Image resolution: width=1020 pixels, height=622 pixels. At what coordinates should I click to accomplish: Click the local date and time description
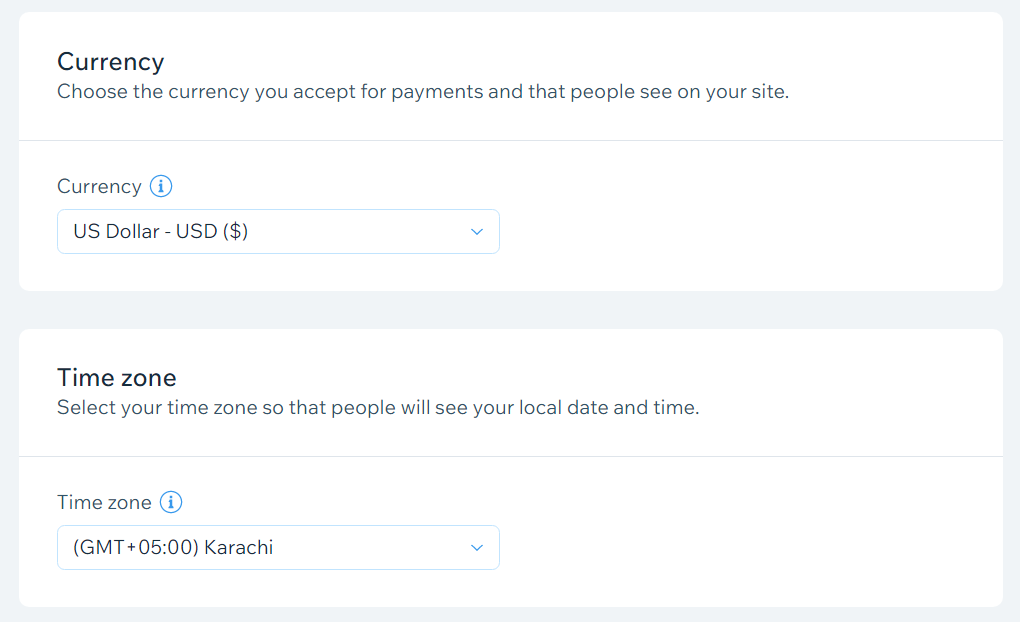(378, 408)
